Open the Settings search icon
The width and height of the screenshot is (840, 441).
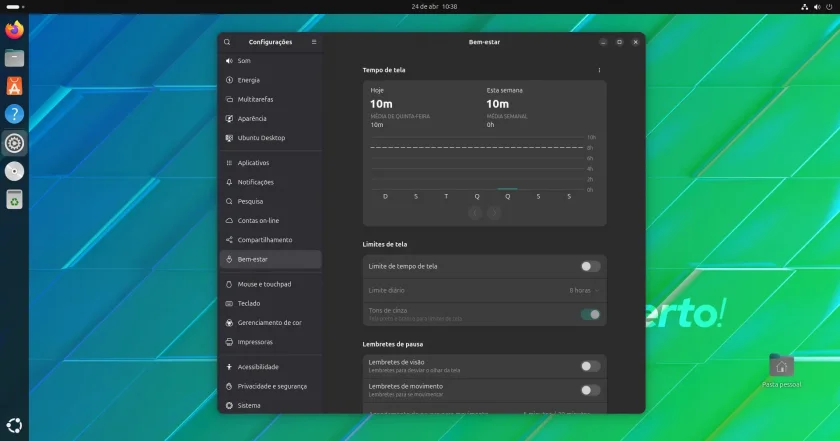pos(227,42)
